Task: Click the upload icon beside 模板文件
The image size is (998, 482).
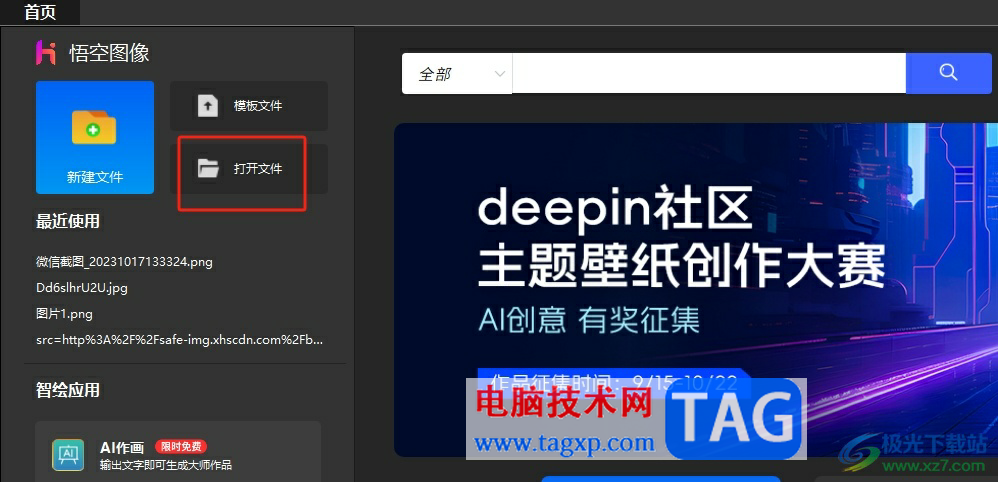Action: pos(207,106)
